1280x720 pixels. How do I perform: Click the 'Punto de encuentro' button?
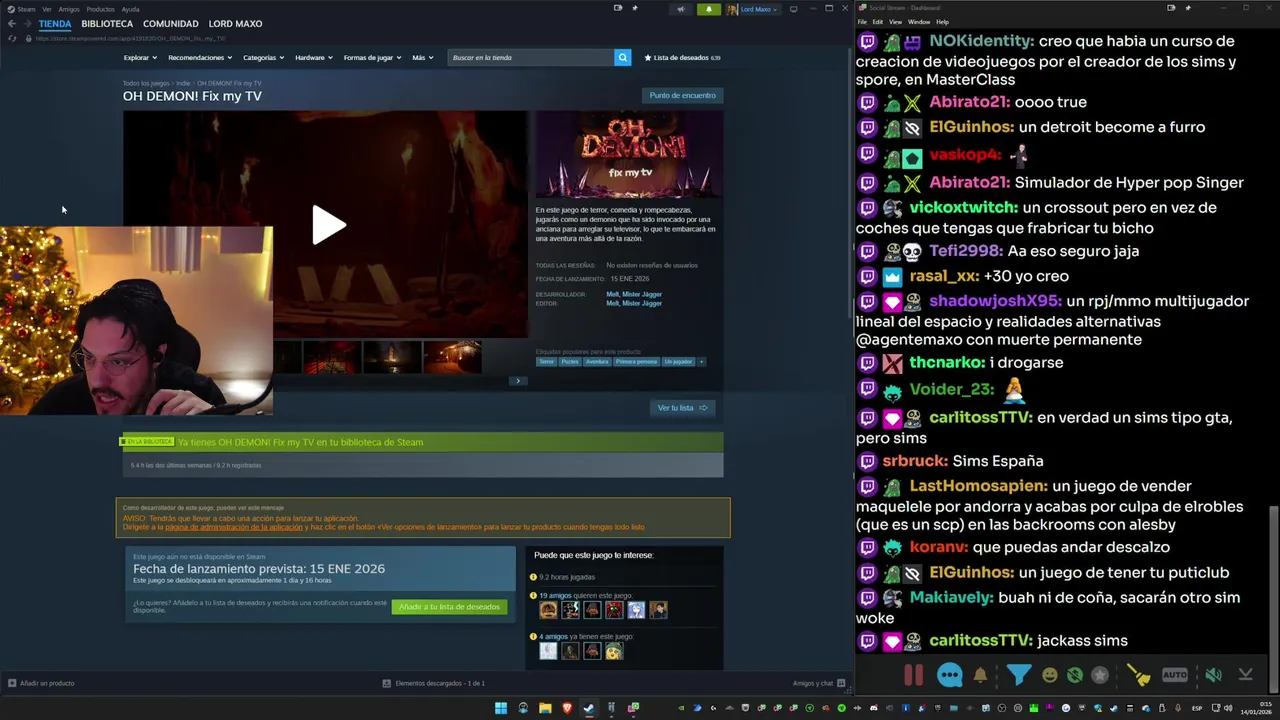point(682,95)
